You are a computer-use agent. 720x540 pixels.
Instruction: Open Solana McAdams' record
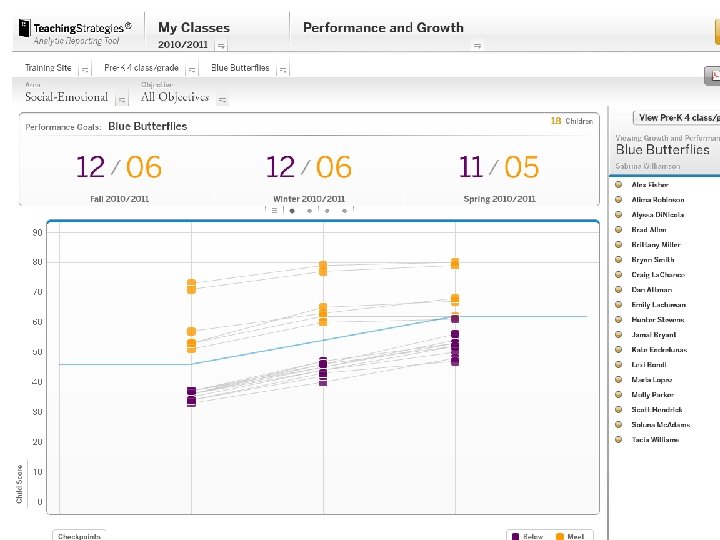pos(661,425)
